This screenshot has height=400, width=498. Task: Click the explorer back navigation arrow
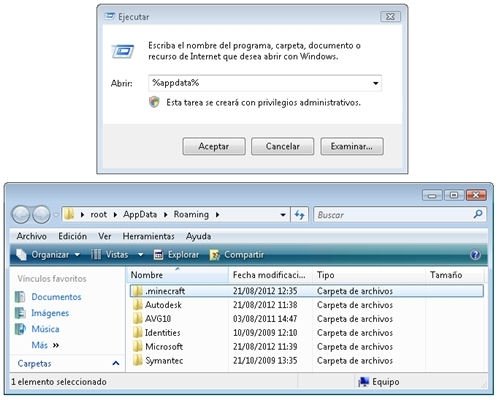[x=21, y=215]
